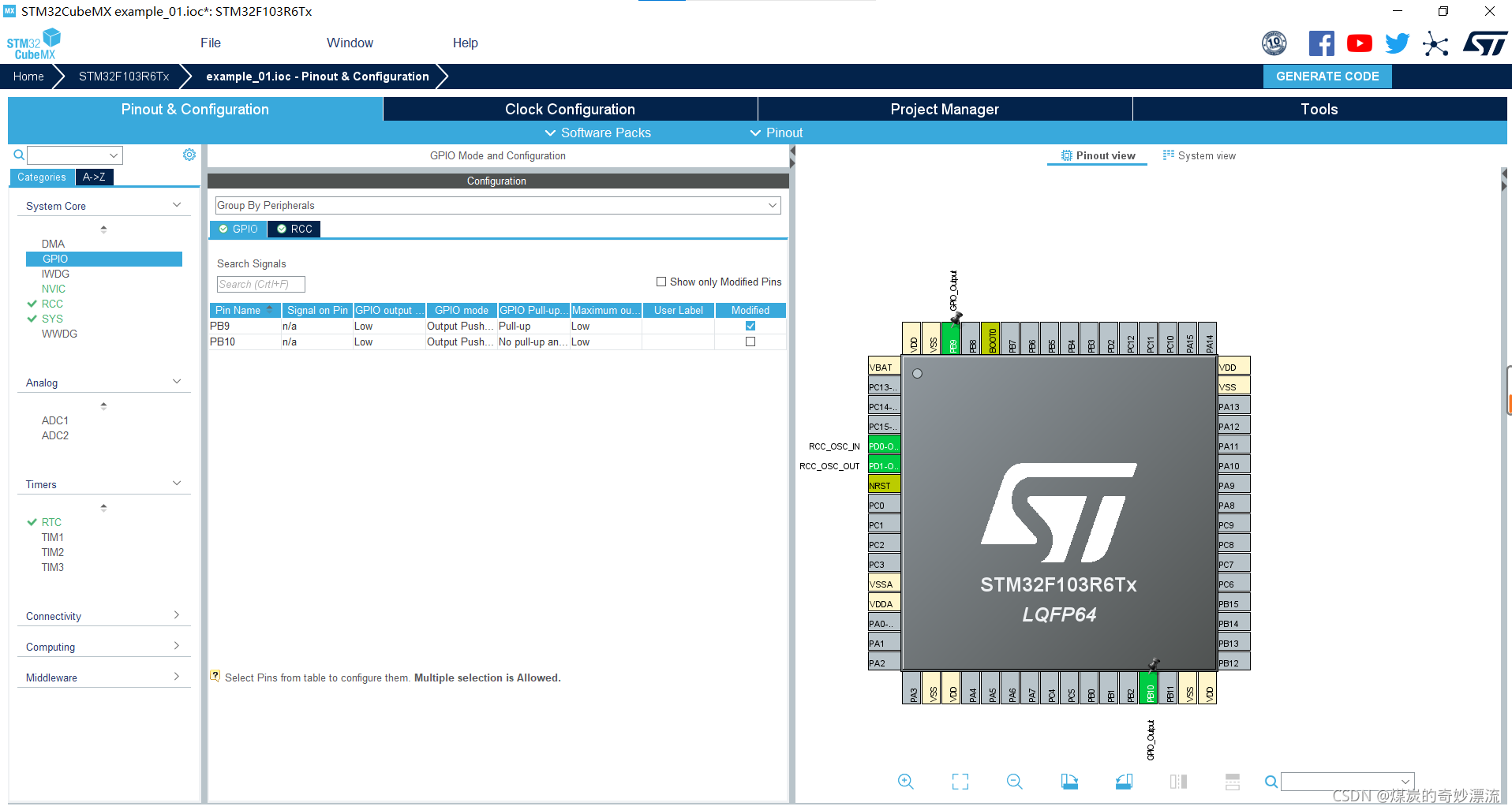This screenshot has height=810, width=1512.
Task: Toggle the horizontal layout view icon
Action: pyautogui.click(x=1233, y=782)
